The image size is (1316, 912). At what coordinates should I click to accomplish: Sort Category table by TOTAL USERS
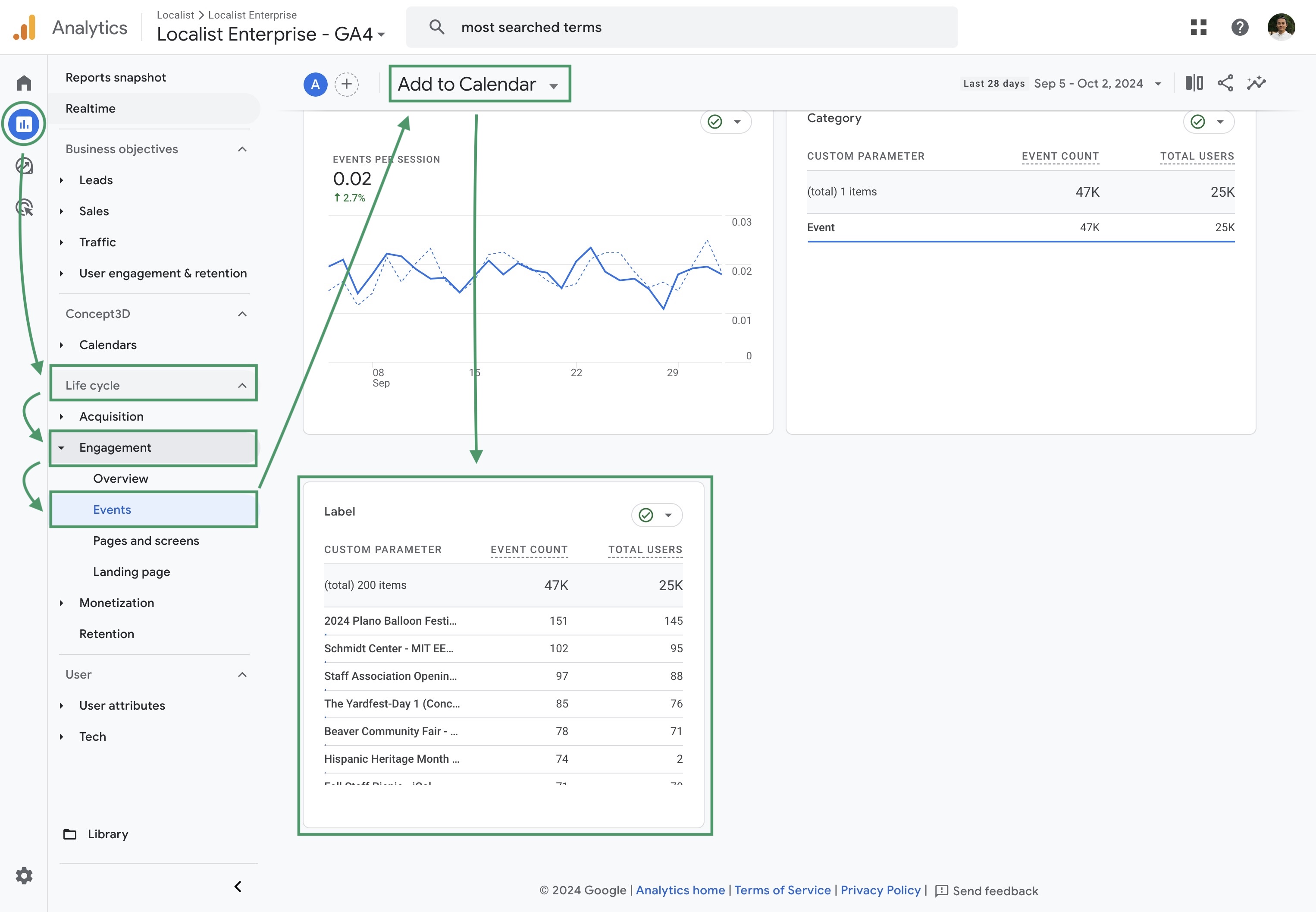[x=1197, y=156]
